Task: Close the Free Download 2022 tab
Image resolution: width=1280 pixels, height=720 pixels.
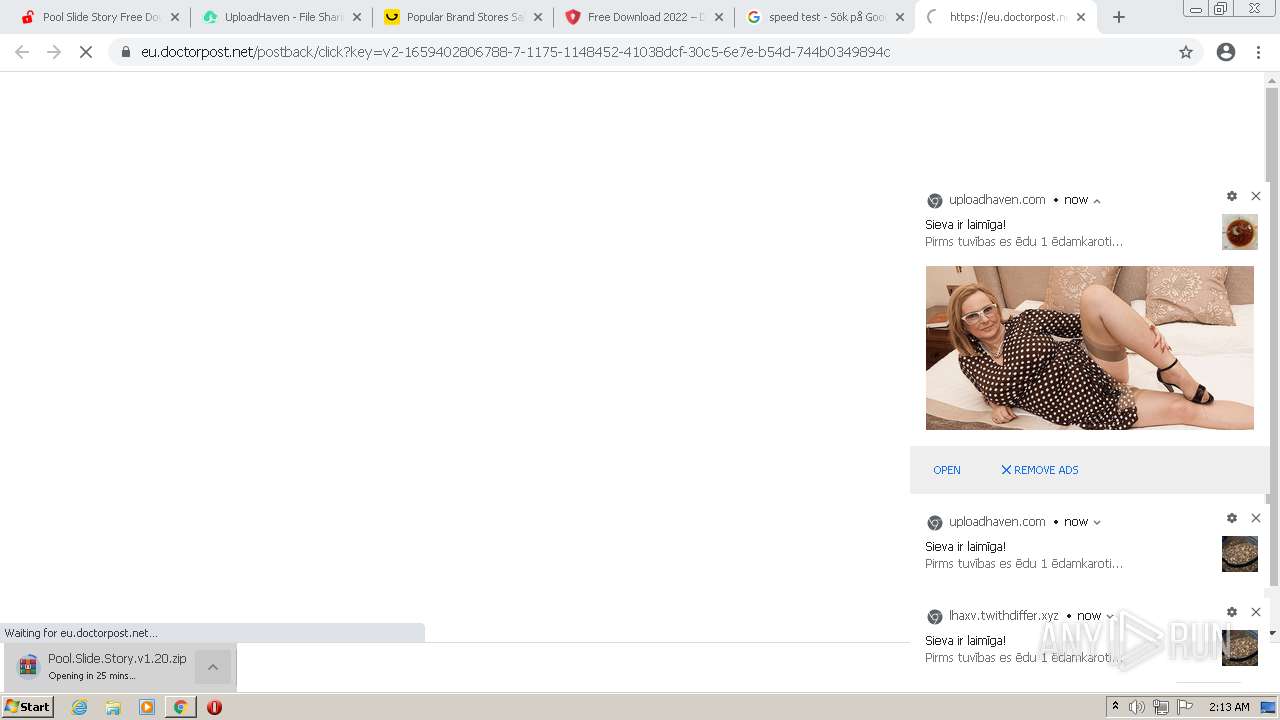Action: point(719,17)
